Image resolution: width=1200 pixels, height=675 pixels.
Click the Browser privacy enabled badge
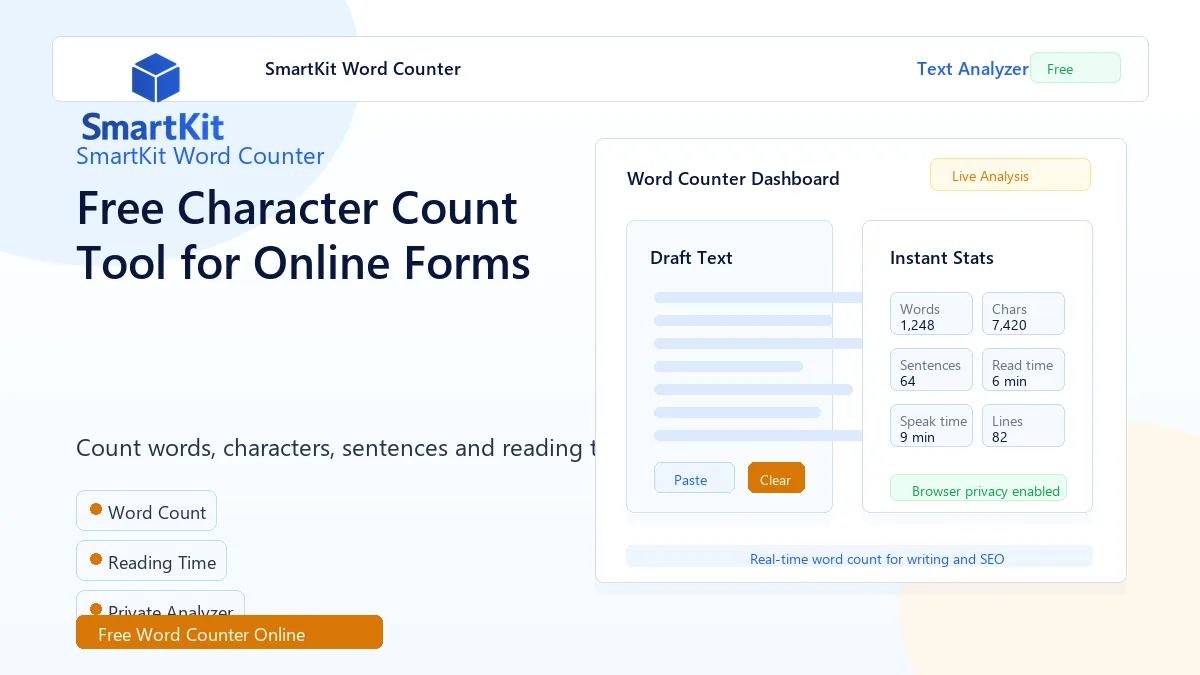pos(978,488)
